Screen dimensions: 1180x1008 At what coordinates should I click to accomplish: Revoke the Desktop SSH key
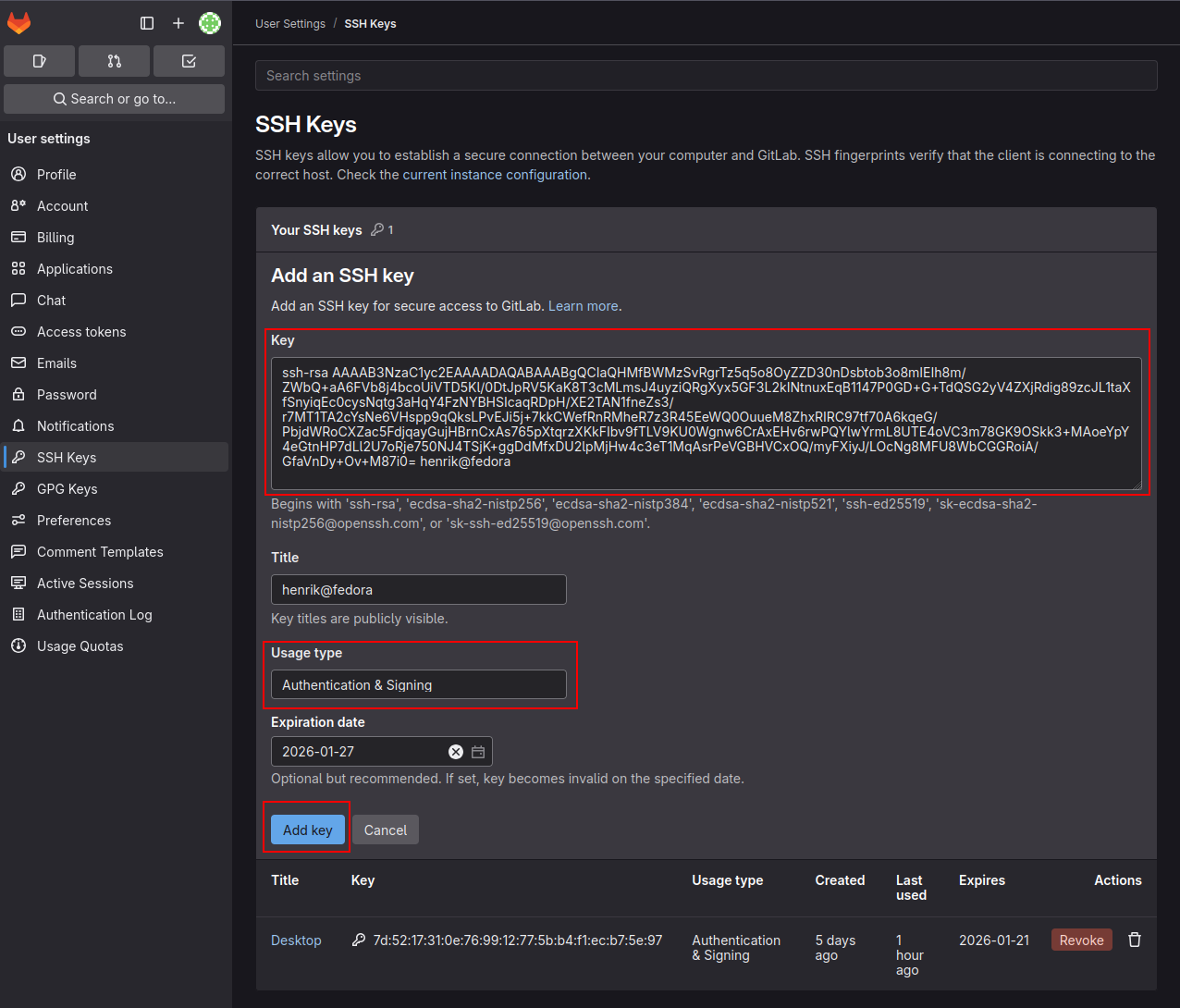1081,940
